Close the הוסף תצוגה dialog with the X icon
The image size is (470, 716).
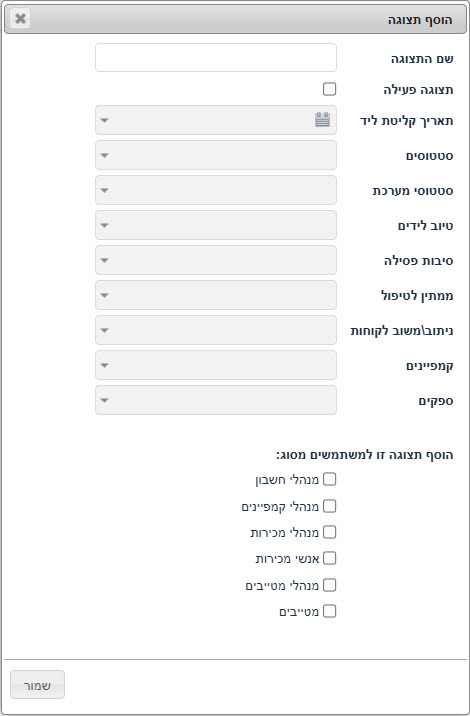[20, 19]
